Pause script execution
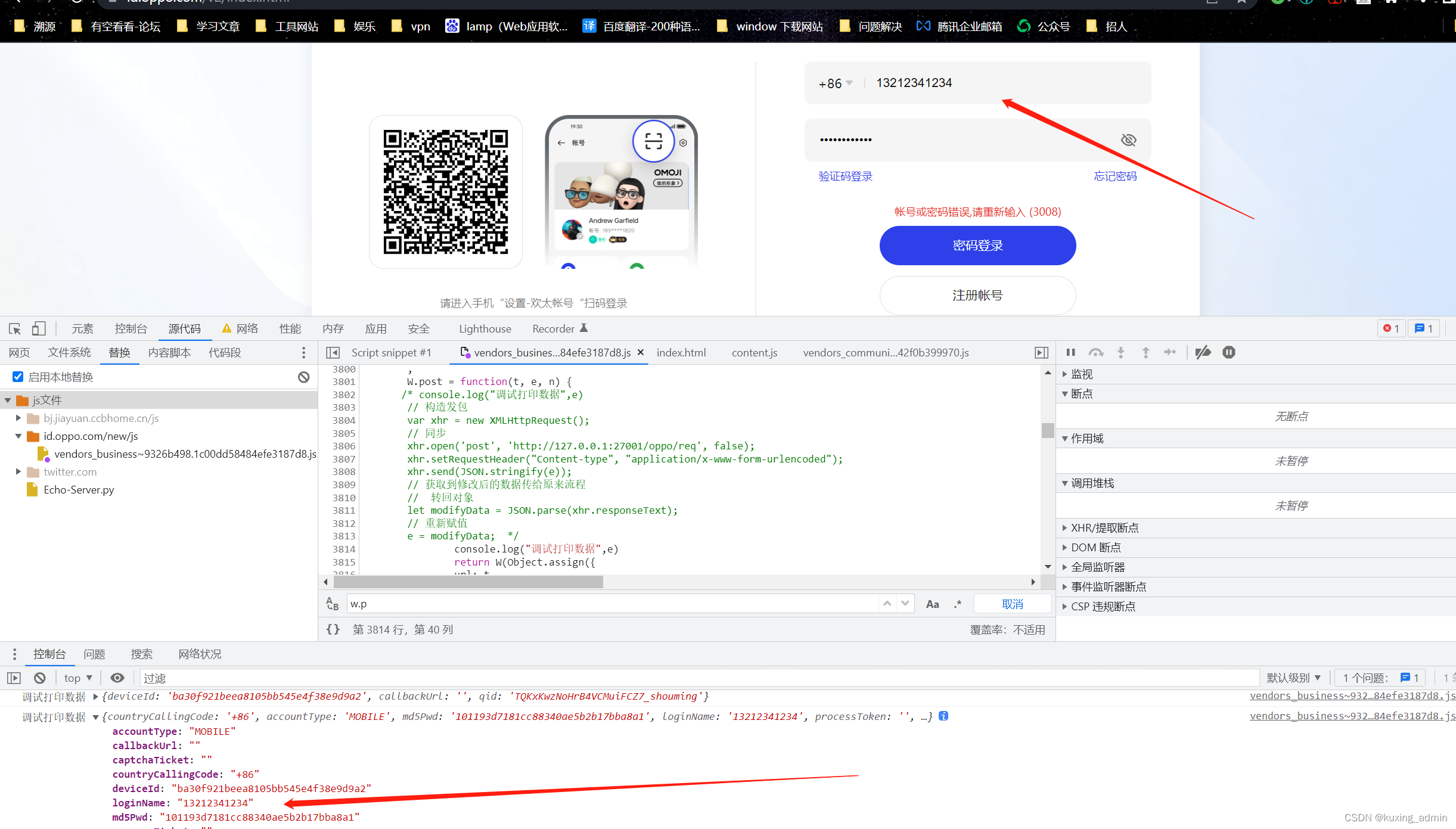The image size is (1456, 829). 1071,353
